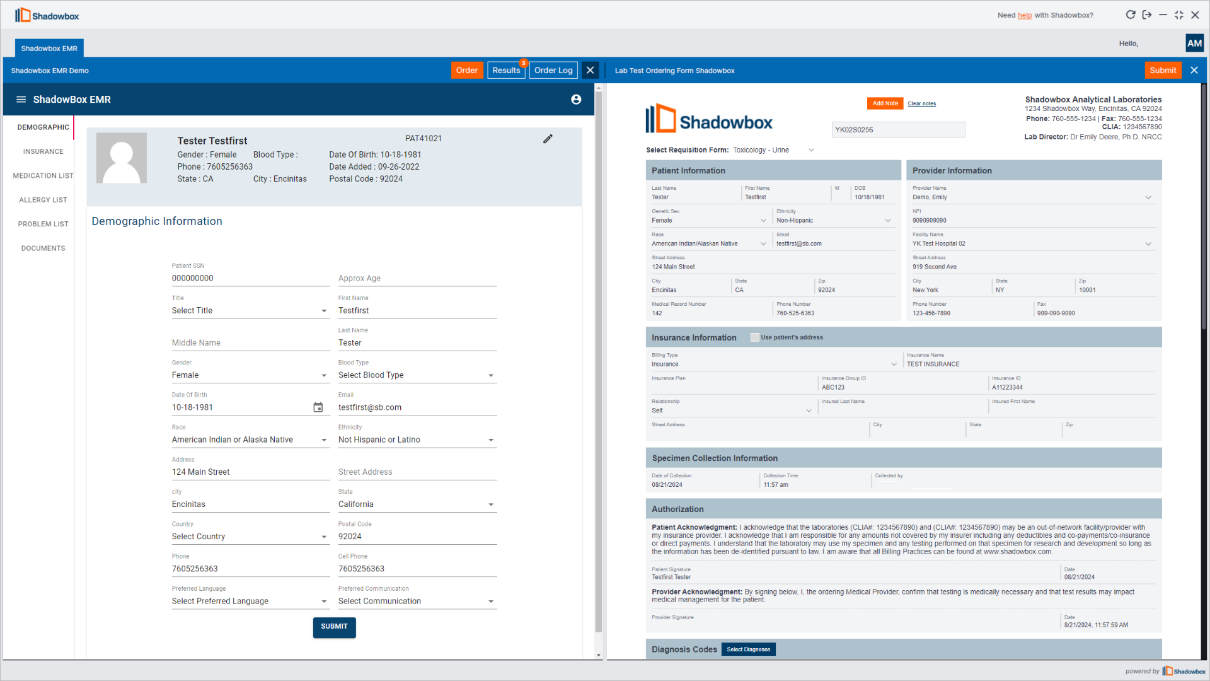1210x681 pixels.
Task: Reload Shadowbox with the refresh icon
Action: (x=1130, y=15)
